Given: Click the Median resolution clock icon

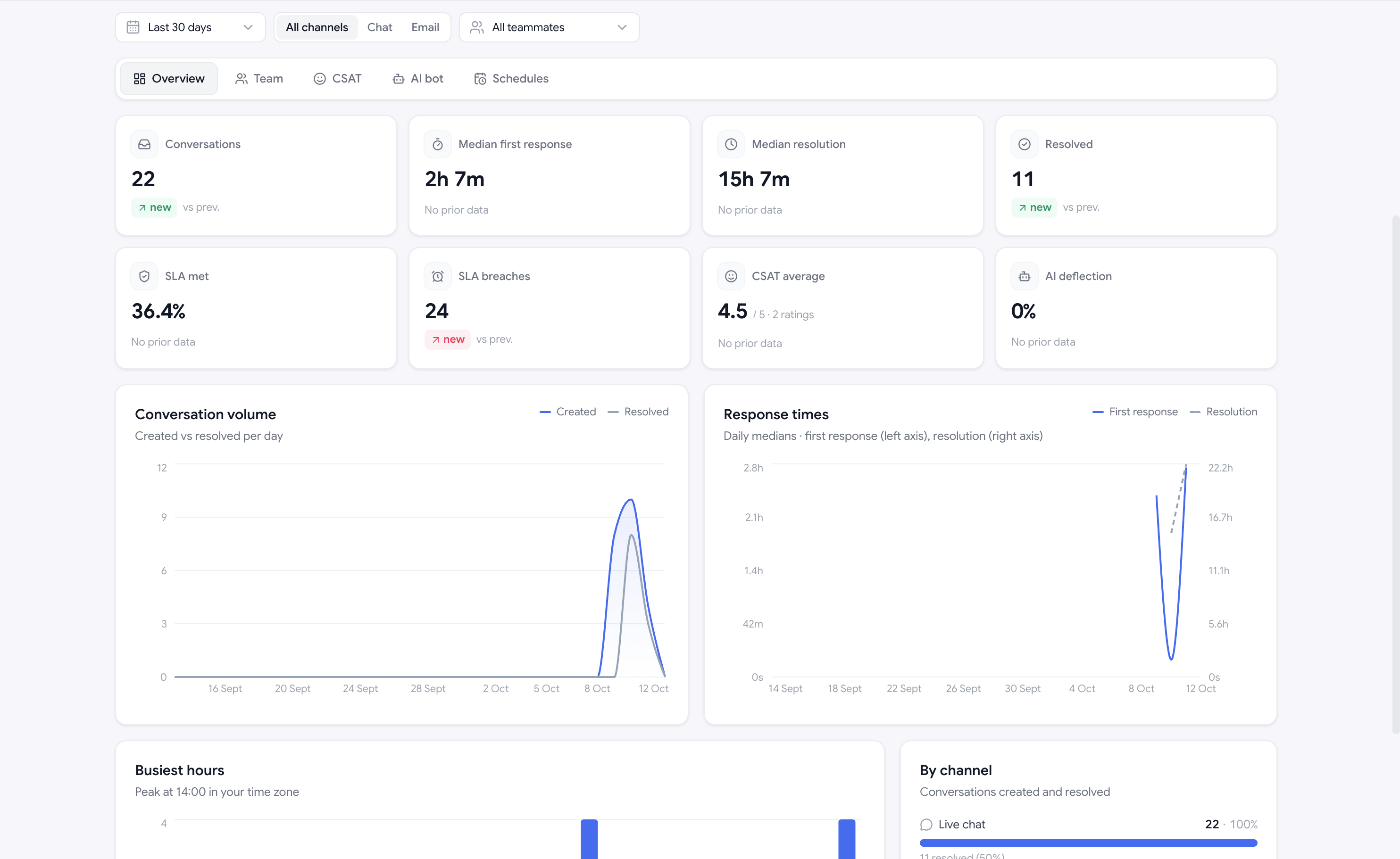Looking at the screenshot, I should click(731, 144).
